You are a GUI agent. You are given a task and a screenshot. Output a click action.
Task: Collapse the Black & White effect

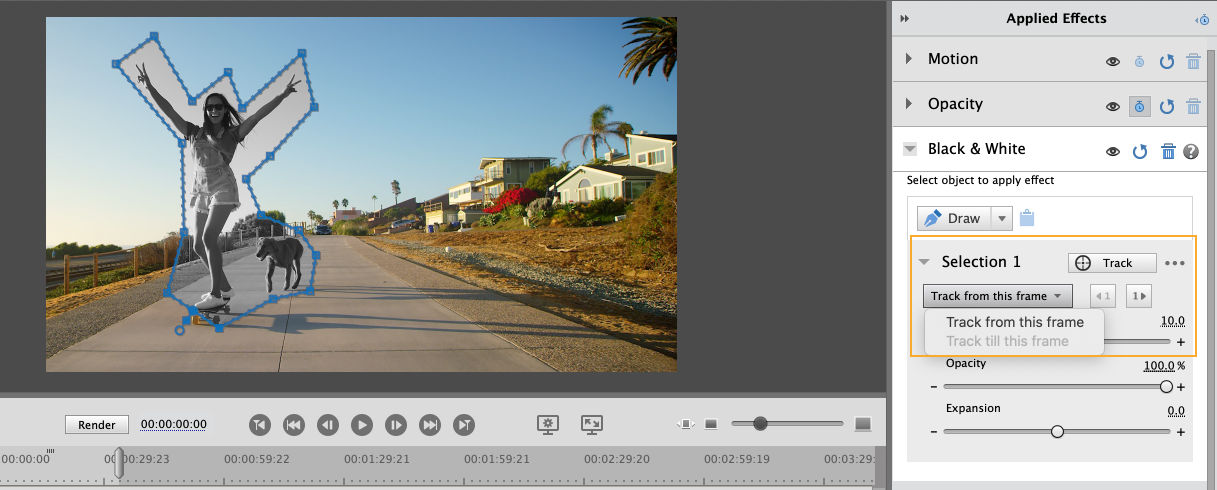click(909, 149)
